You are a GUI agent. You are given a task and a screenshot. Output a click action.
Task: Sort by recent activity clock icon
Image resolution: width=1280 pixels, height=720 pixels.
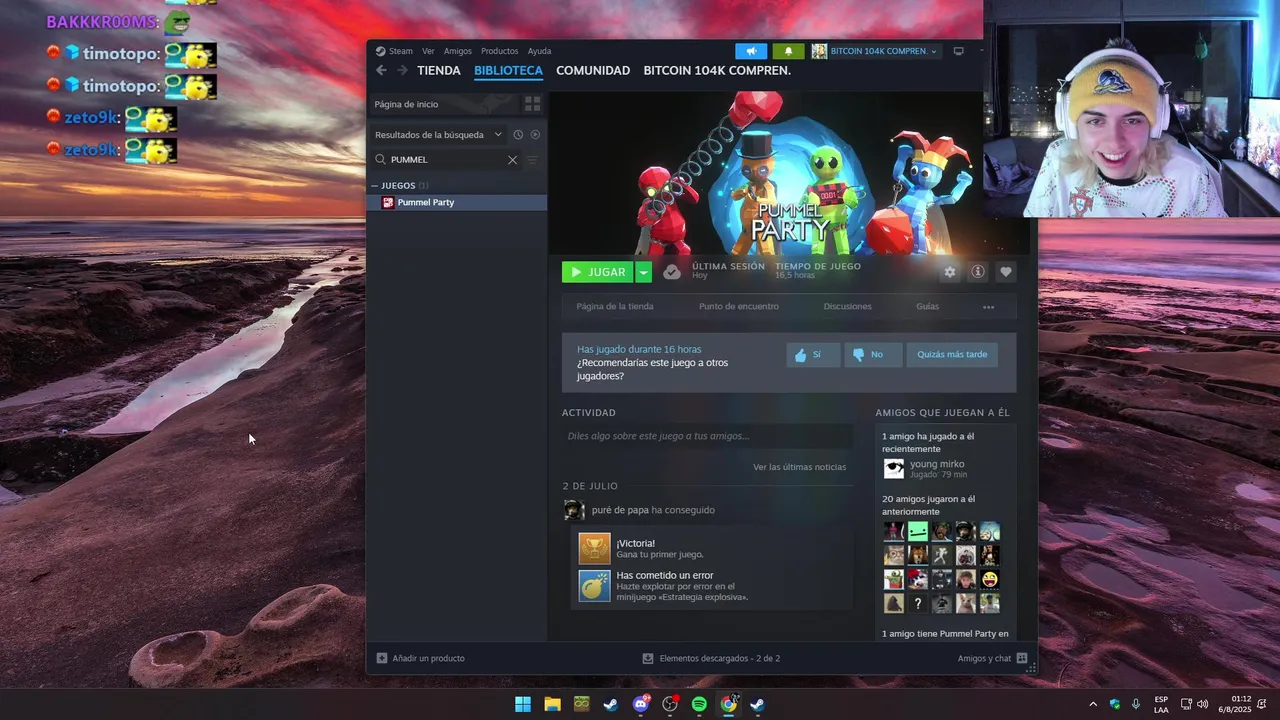coord(518,134)
